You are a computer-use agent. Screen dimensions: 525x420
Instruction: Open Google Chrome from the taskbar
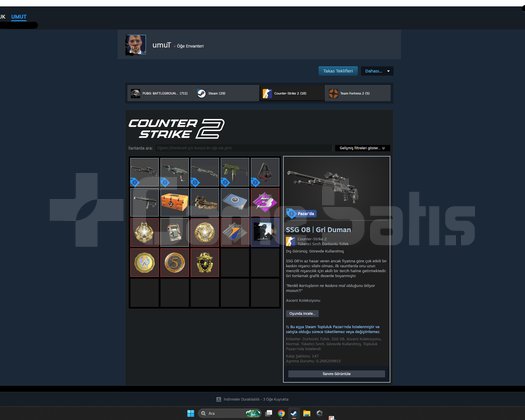pyautogui.click(x=281, y=413)
